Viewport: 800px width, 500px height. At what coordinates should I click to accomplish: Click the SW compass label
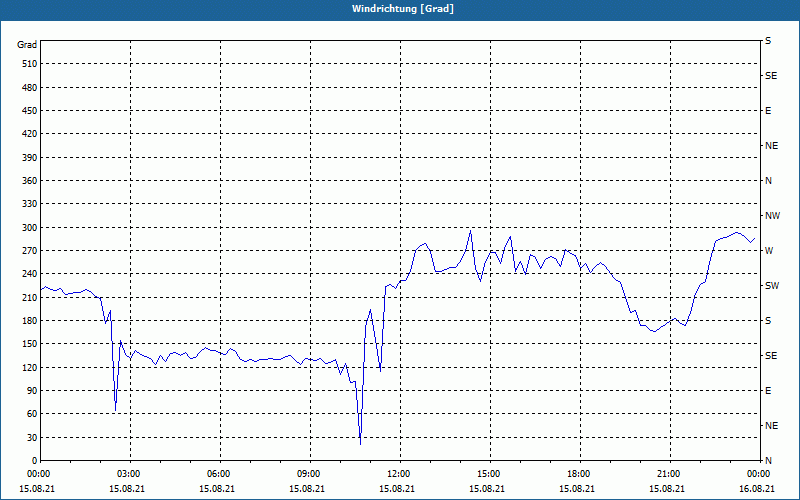pos(772,286)
